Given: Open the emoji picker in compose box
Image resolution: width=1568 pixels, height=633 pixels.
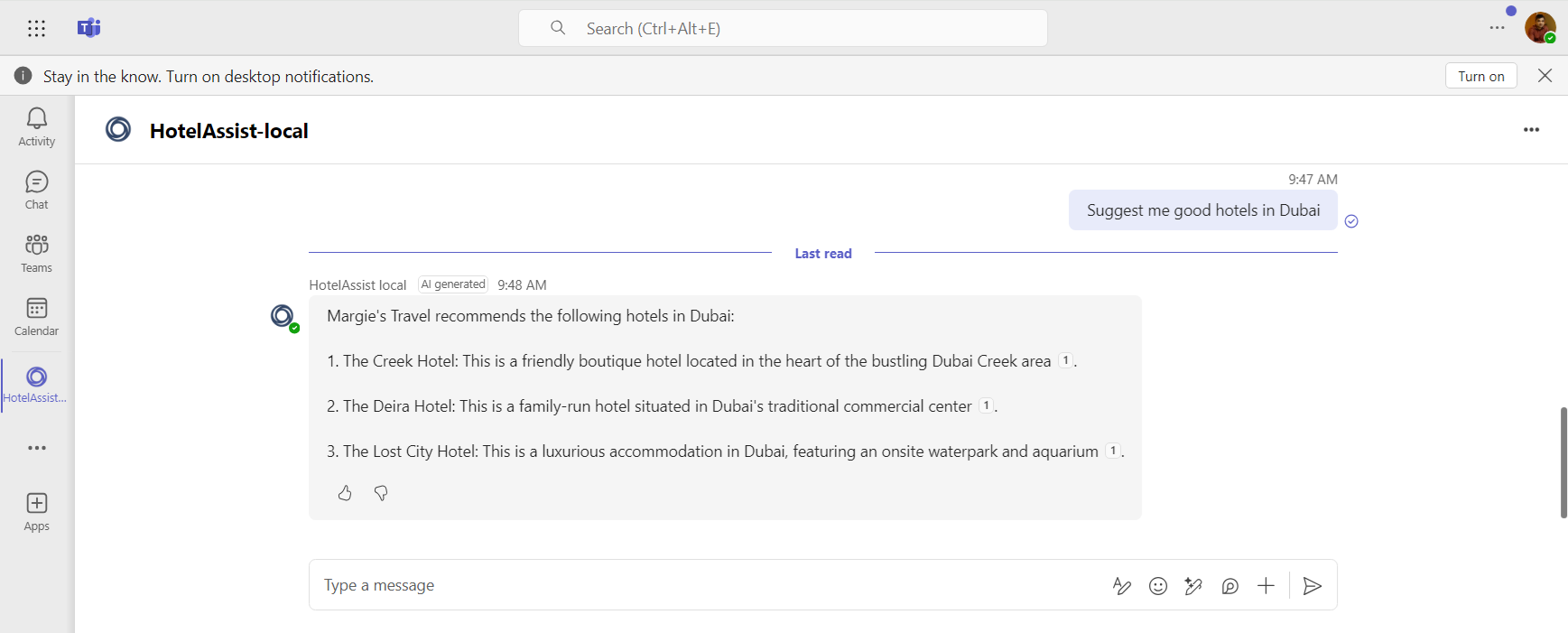Looking at the screenshot, I should (1157, 586).
